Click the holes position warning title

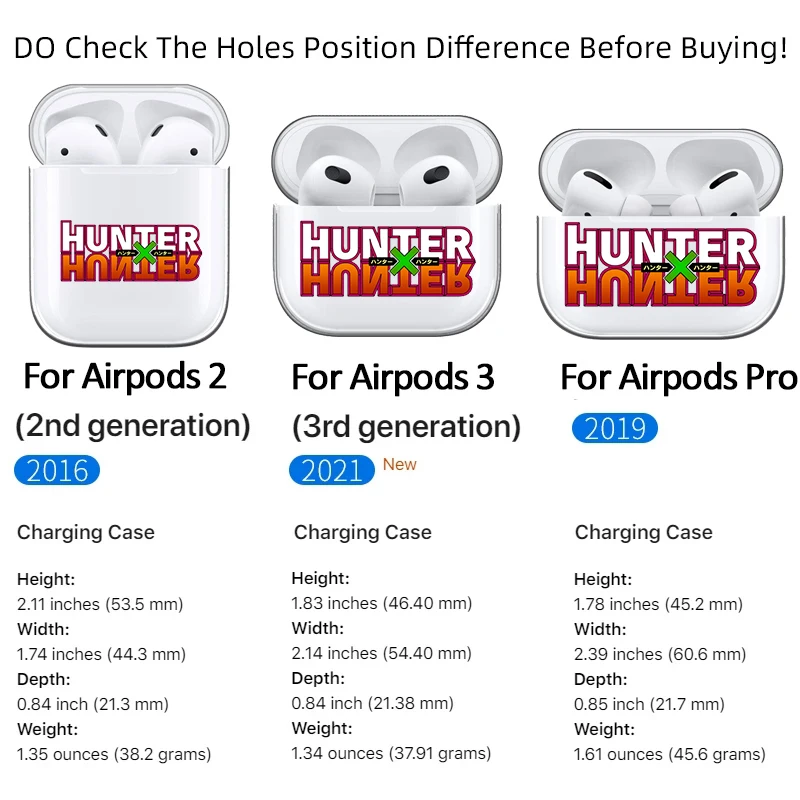point(400,48)
